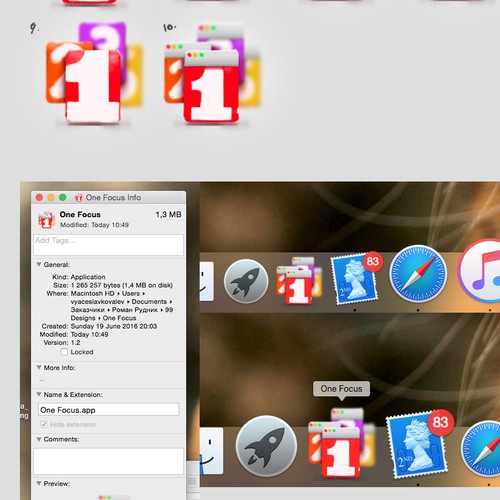Image resolution: width=500 pixels, height=500 pixels.
Task: Click icon design variant number 9
Action: 93,73
